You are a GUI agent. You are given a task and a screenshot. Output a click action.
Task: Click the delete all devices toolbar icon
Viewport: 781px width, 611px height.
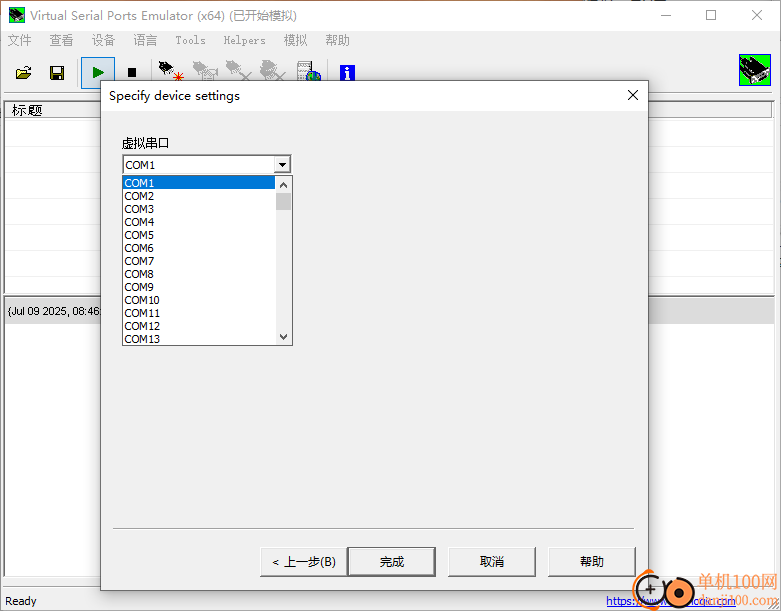[x=272, y=71]
